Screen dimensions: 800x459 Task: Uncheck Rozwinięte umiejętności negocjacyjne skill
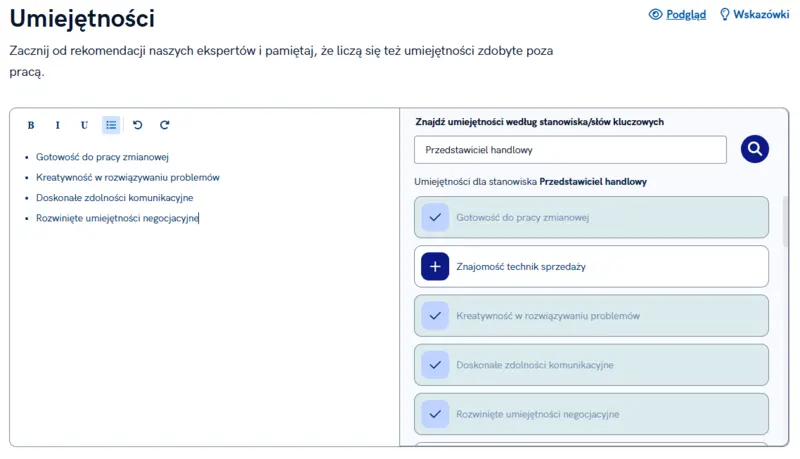pos(435,414)
